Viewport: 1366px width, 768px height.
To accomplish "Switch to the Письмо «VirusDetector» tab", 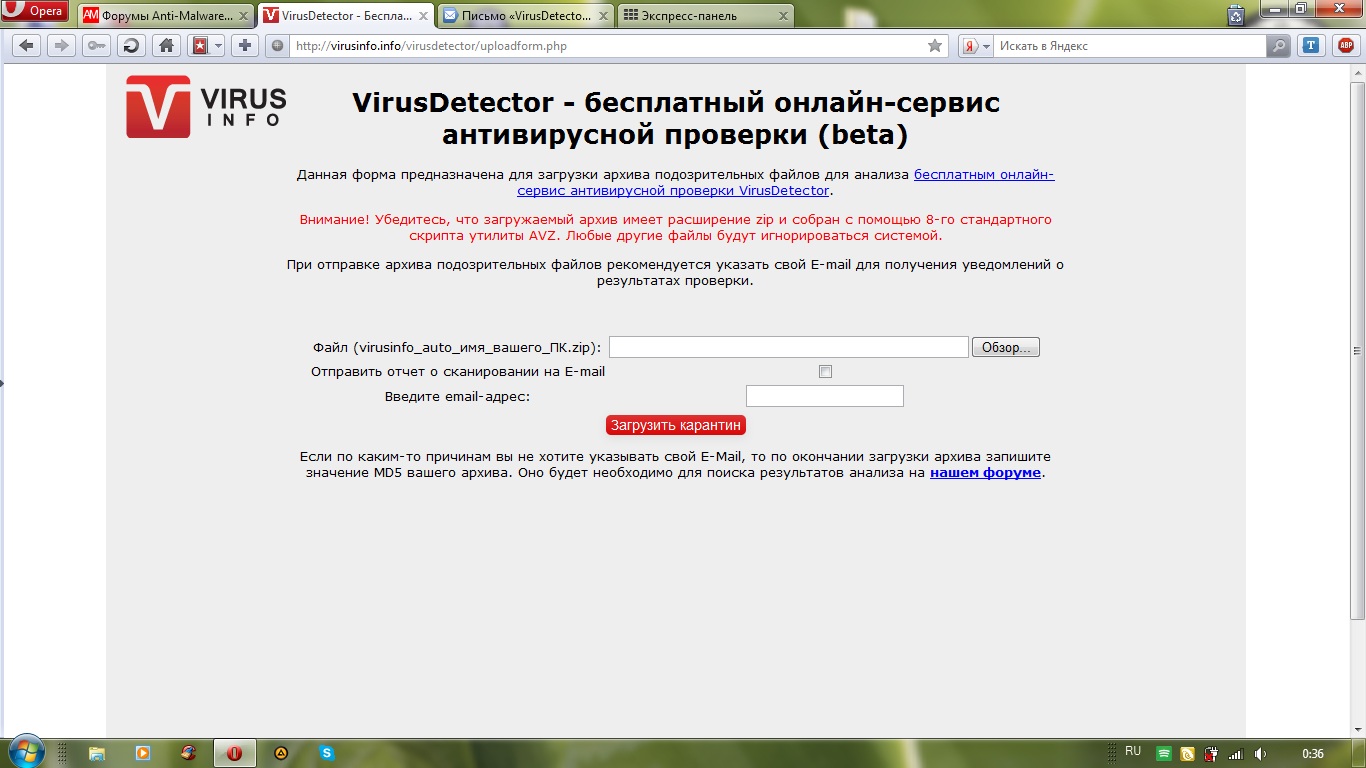I will click(x=526, y=16).
